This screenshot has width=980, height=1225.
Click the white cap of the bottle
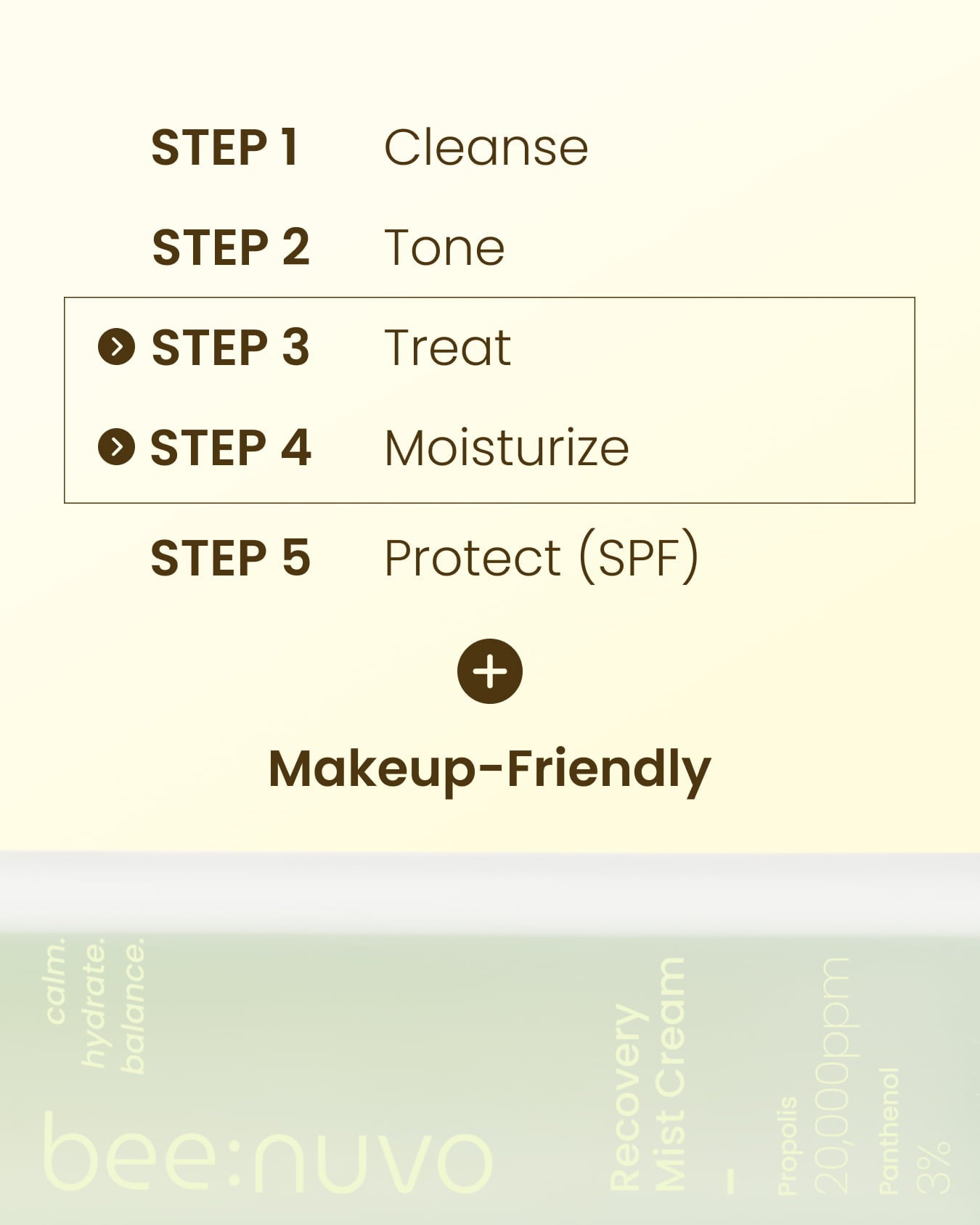pyautogui.click(x=490, y=893)
